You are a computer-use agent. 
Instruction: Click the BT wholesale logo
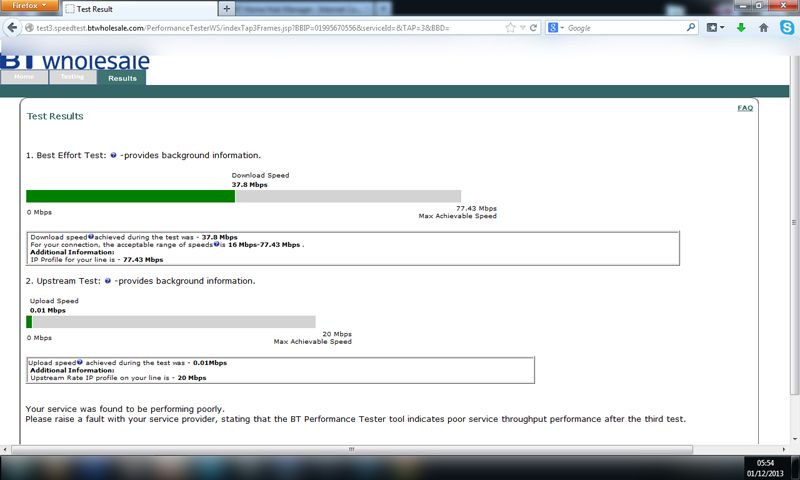click(x=75, y=61)
